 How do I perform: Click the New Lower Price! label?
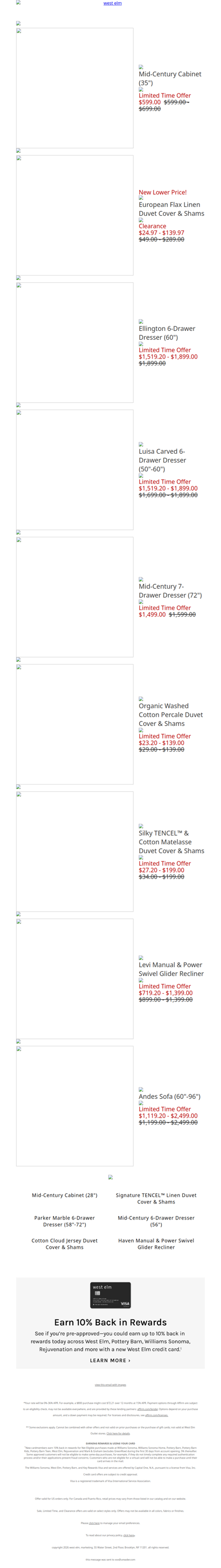[x=163, y=193]
